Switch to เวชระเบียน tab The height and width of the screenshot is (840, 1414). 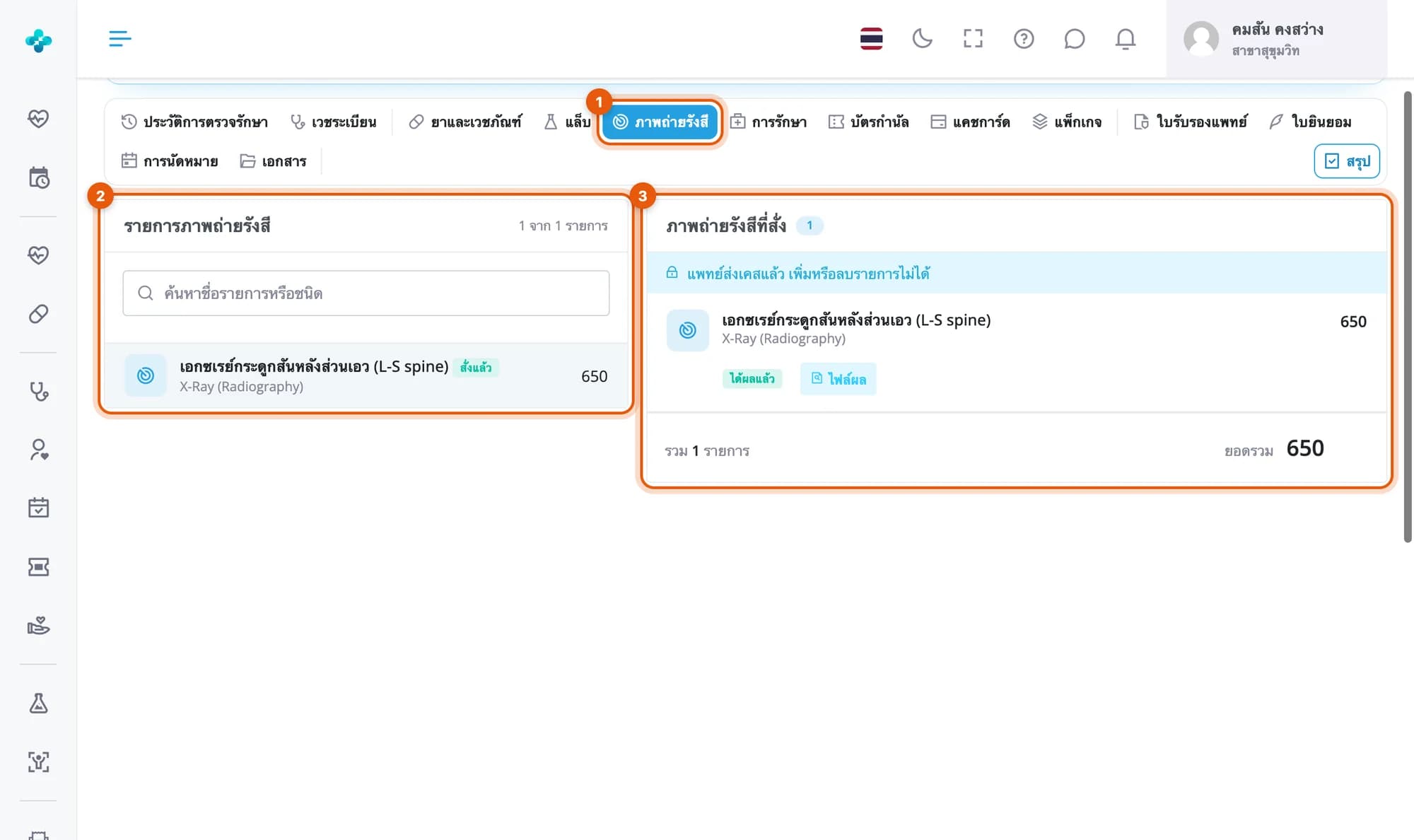(333, 122)
